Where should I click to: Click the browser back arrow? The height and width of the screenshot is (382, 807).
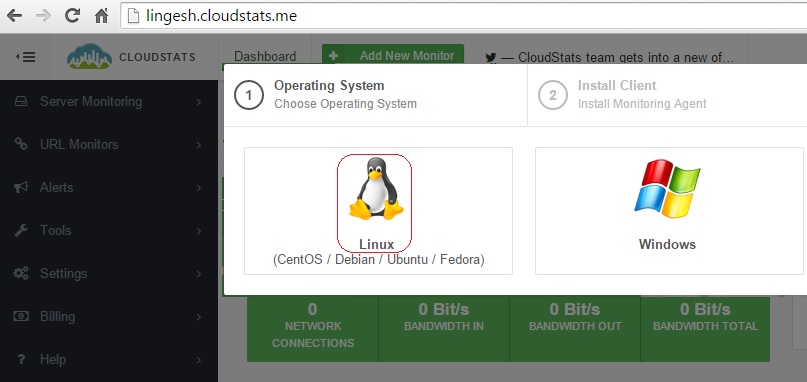[x=14, y=16]
